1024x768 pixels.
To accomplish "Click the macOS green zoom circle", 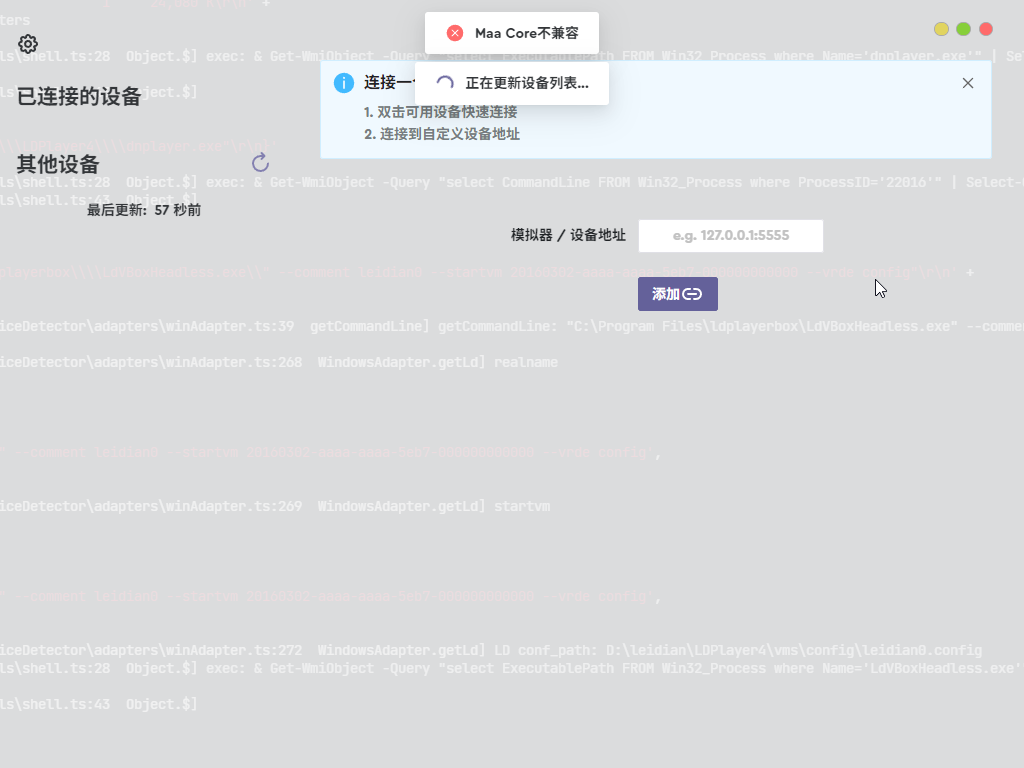I will tap(964, 30).
